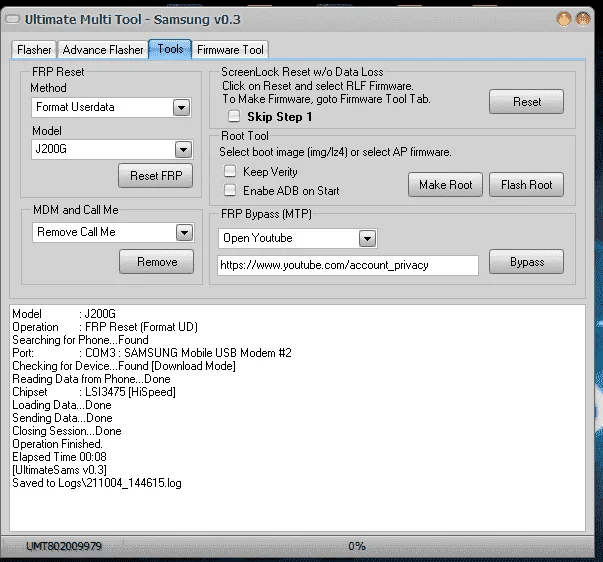Click the Format Userdata combo box field
Image resolution: width=603 pixels, height=562 pixels.
tap(111, 107)
